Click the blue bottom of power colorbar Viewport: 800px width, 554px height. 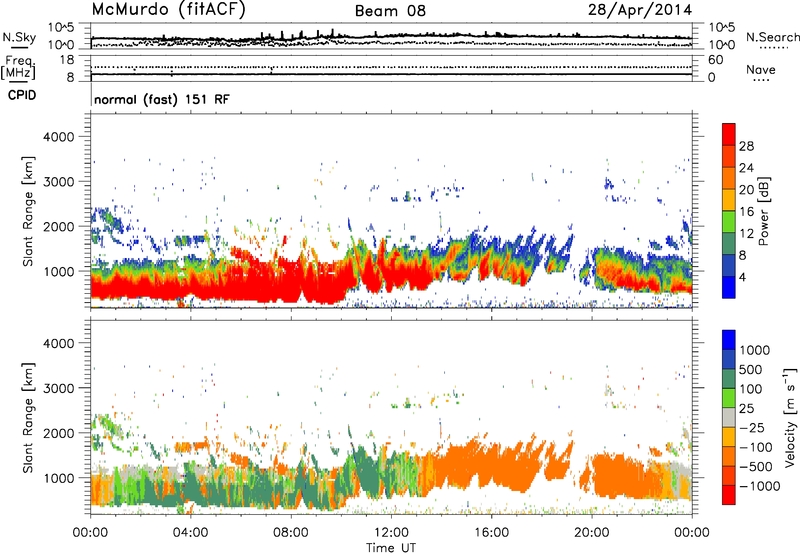pos(729,287)
